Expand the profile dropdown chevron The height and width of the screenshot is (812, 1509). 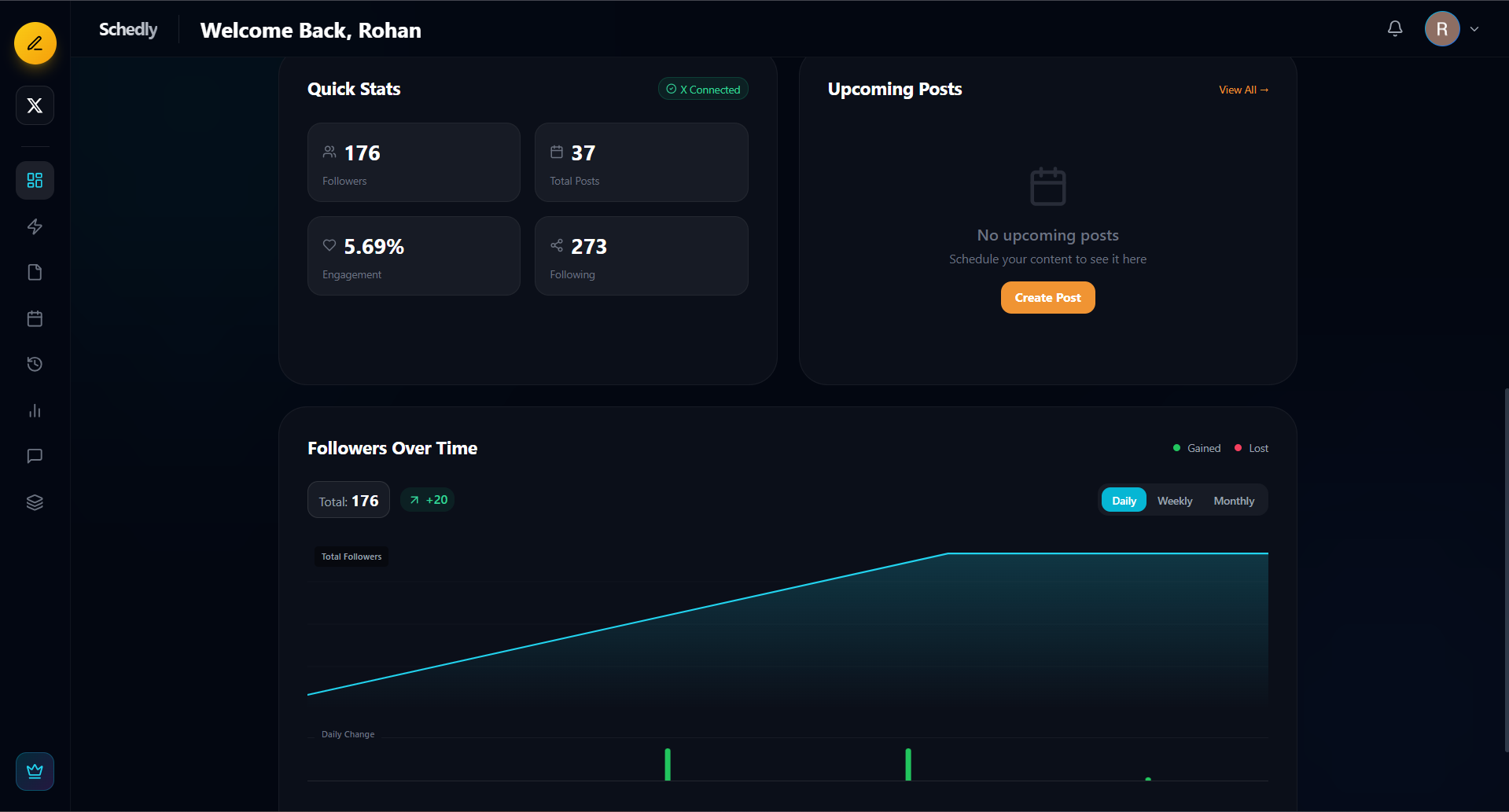(x=1474, y=29)
